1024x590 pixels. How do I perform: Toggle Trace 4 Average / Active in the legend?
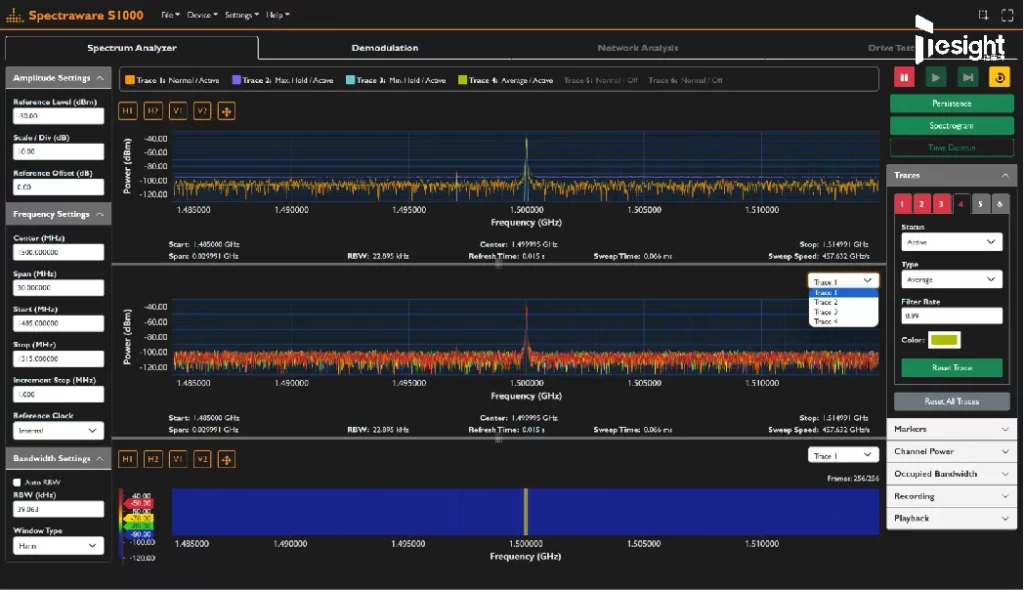click(x=505, y=80)
